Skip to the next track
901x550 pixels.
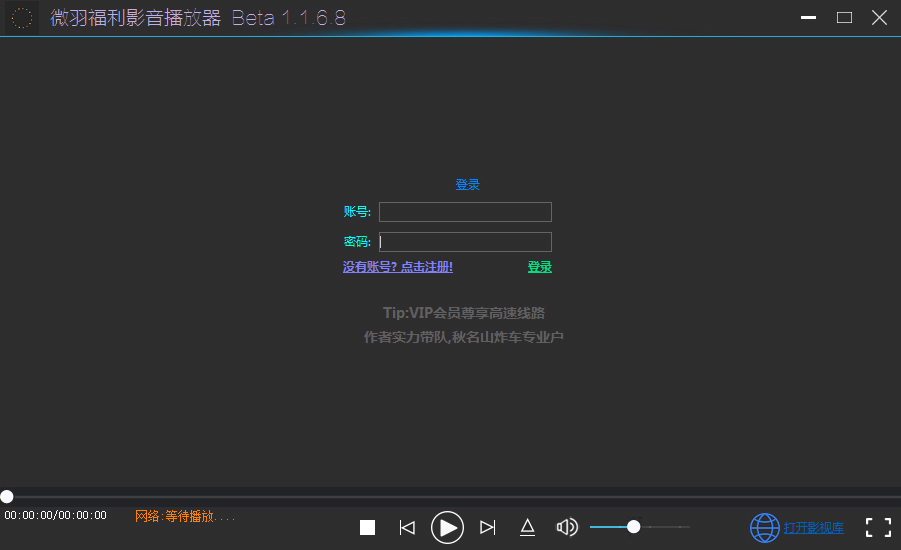tap(488, 527)
